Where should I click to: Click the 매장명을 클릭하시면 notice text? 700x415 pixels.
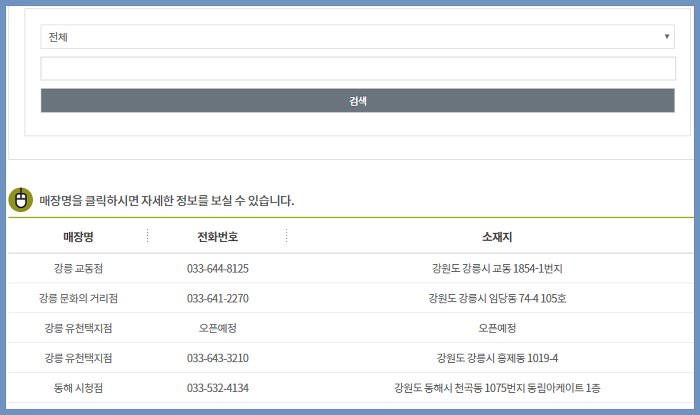coord(167,200)
